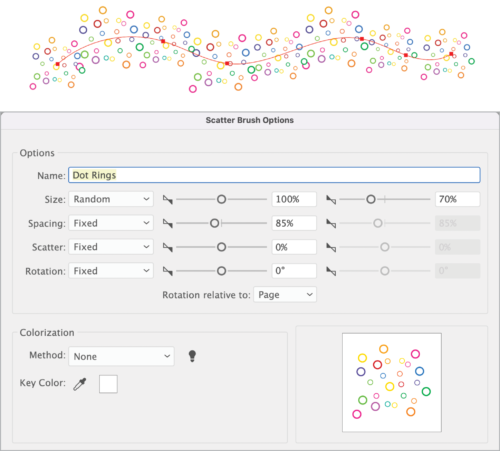The height and width of the screenshot is (451, 500).
Task: Open the Size method dropdown set to Random
Action: 111,199
